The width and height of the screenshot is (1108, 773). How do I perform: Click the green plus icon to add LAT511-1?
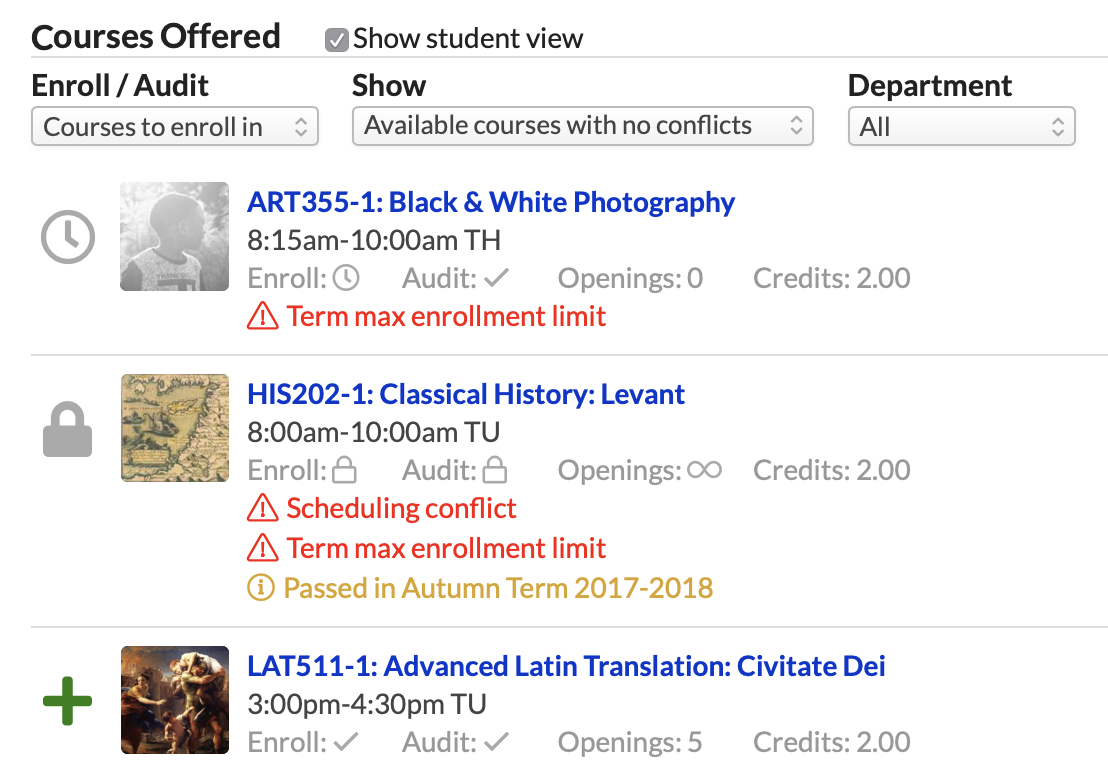click(68, 701)
